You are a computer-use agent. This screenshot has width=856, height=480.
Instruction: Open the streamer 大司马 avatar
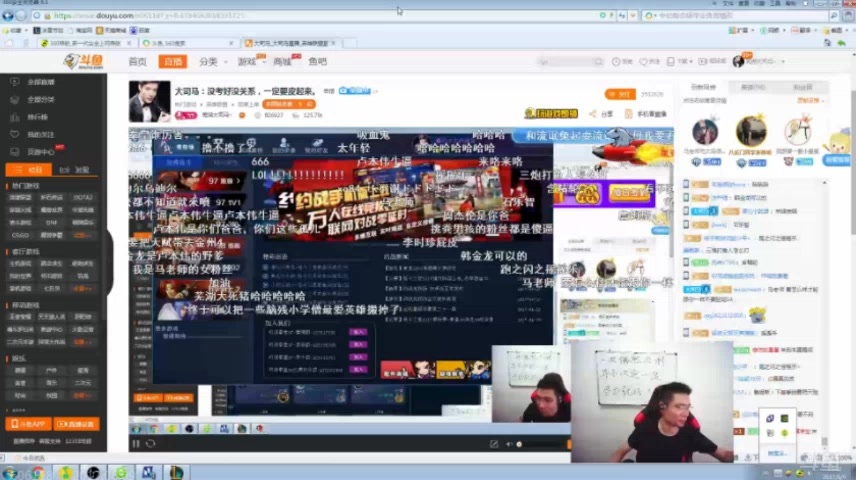[x=150, y=101]
